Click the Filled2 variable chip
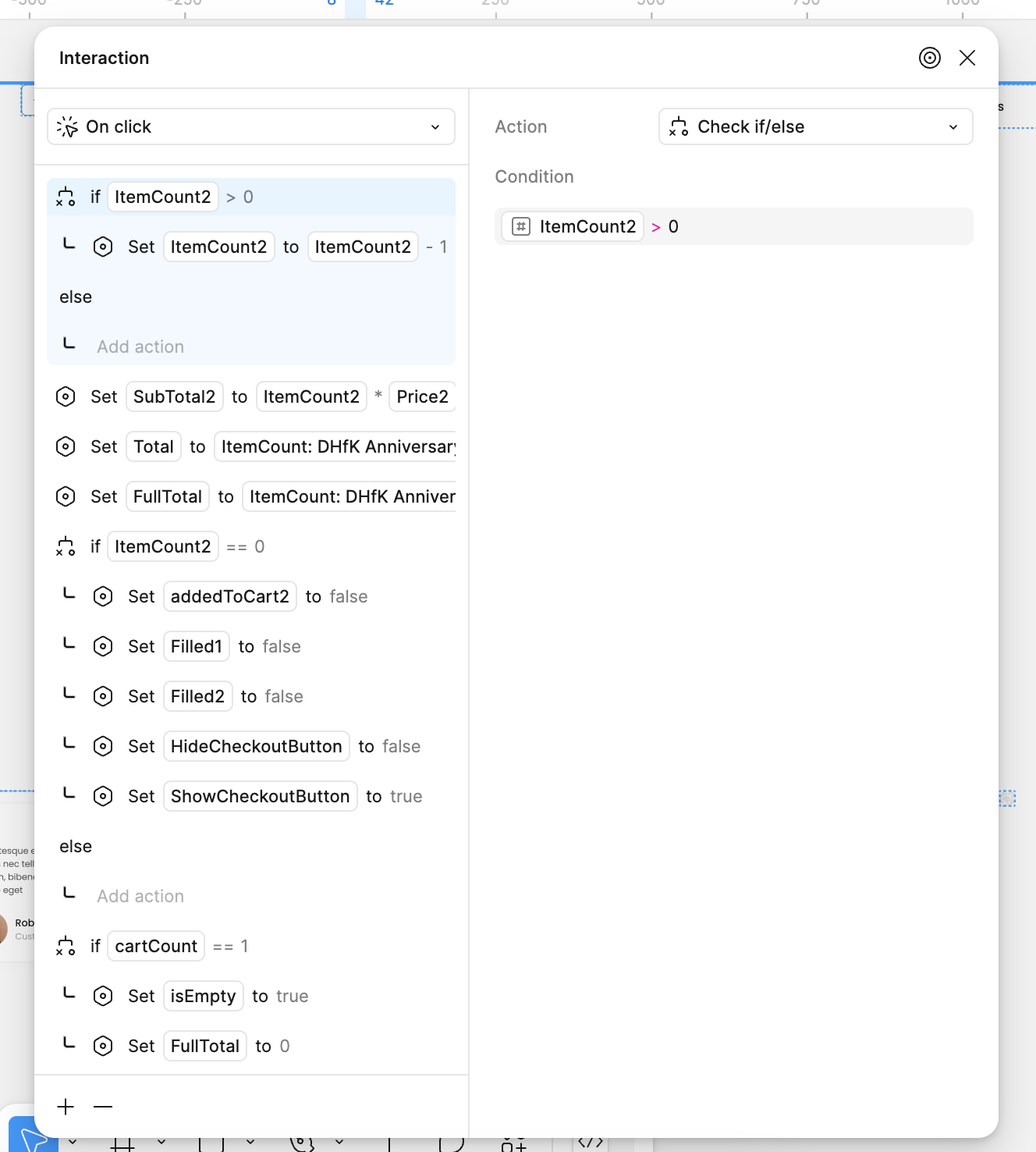 (197, 696)
